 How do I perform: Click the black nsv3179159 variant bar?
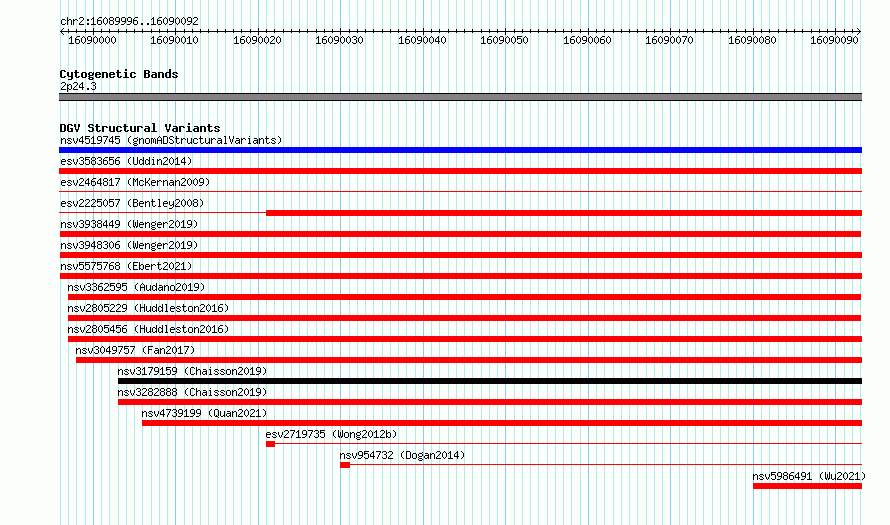click(490, 381)
